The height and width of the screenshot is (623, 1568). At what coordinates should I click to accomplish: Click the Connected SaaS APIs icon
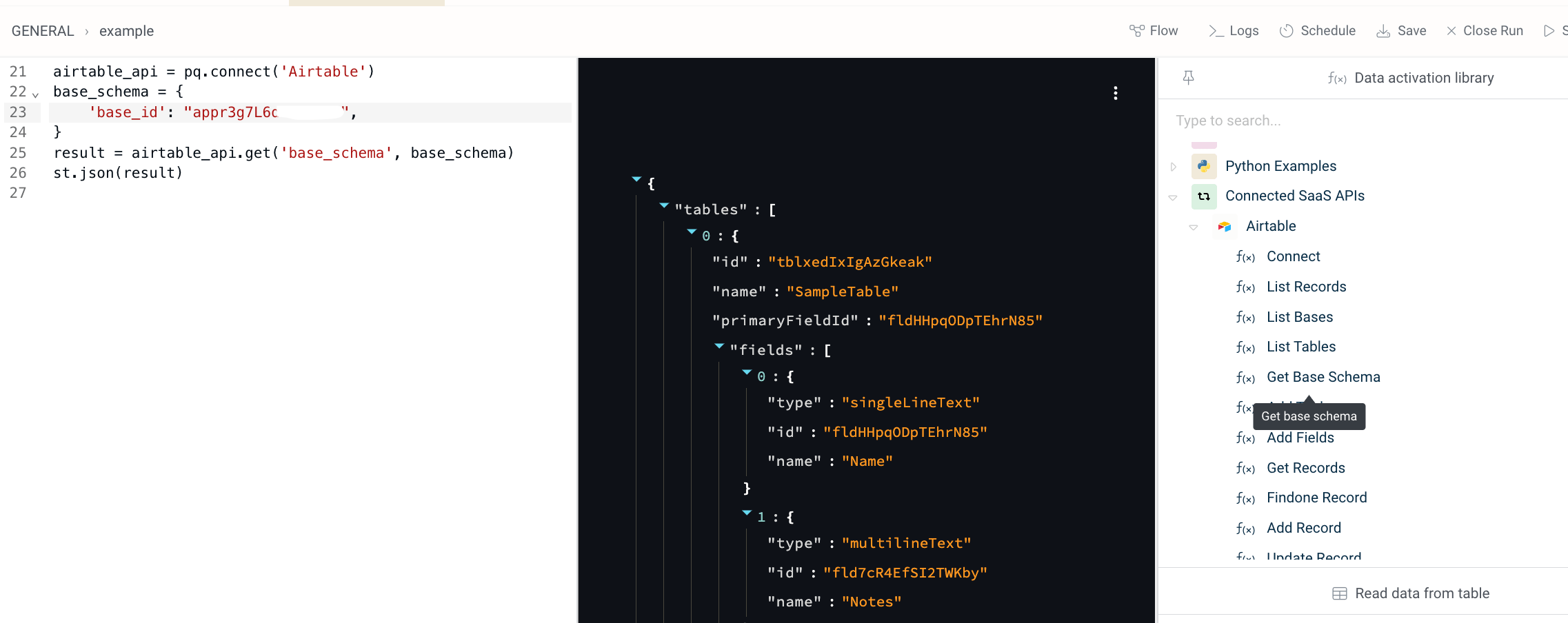pos(1204,196)
